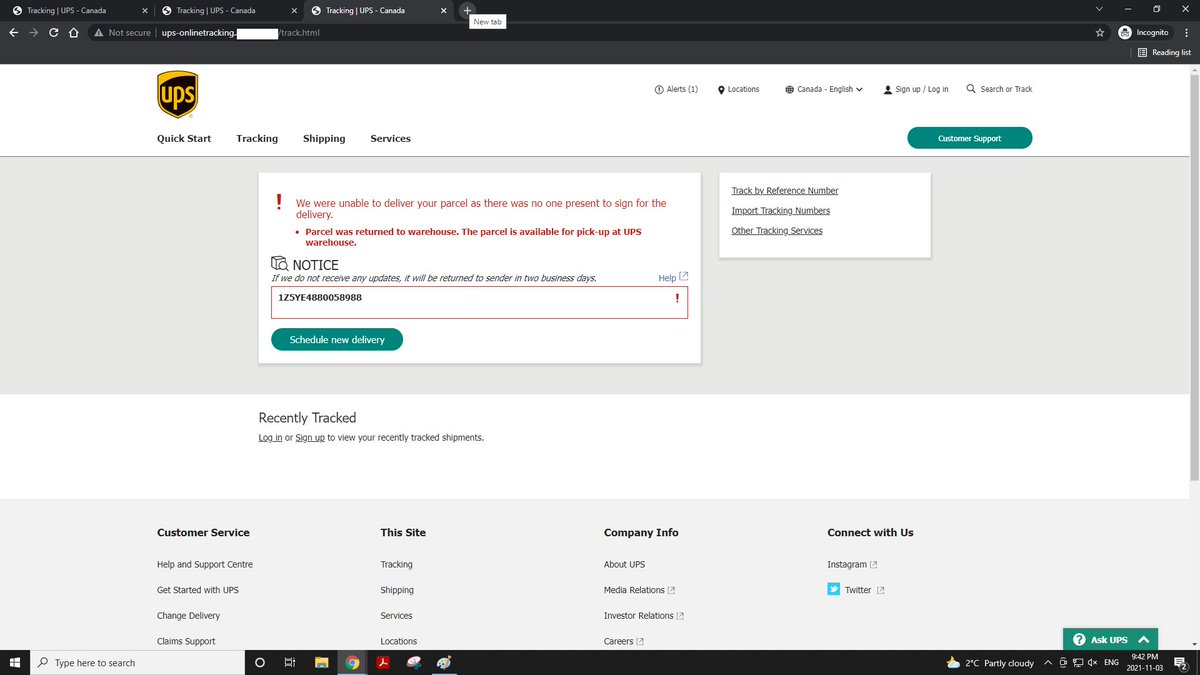Open the notification center icon
Image resolution: width=1200 pixels, height=675 pixels.
pos(1180,663)
